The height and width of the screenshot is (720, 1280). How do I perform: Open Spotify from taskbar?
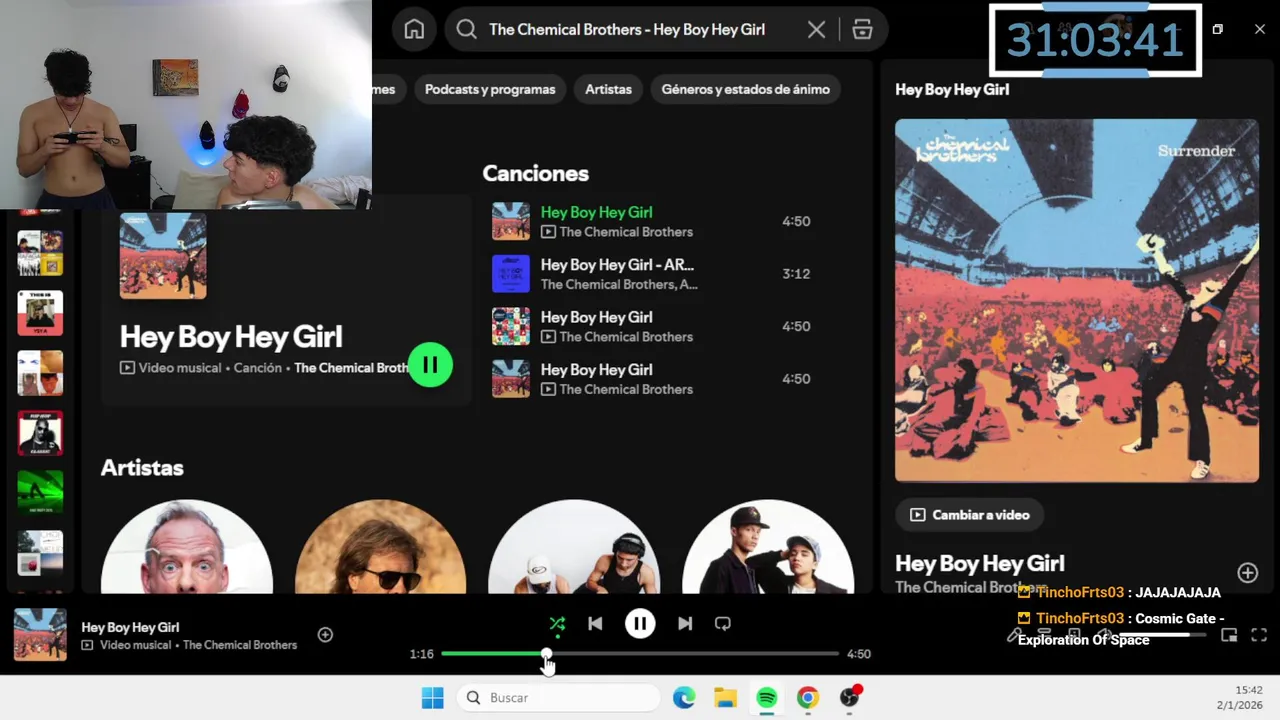(x=766, y=698)
